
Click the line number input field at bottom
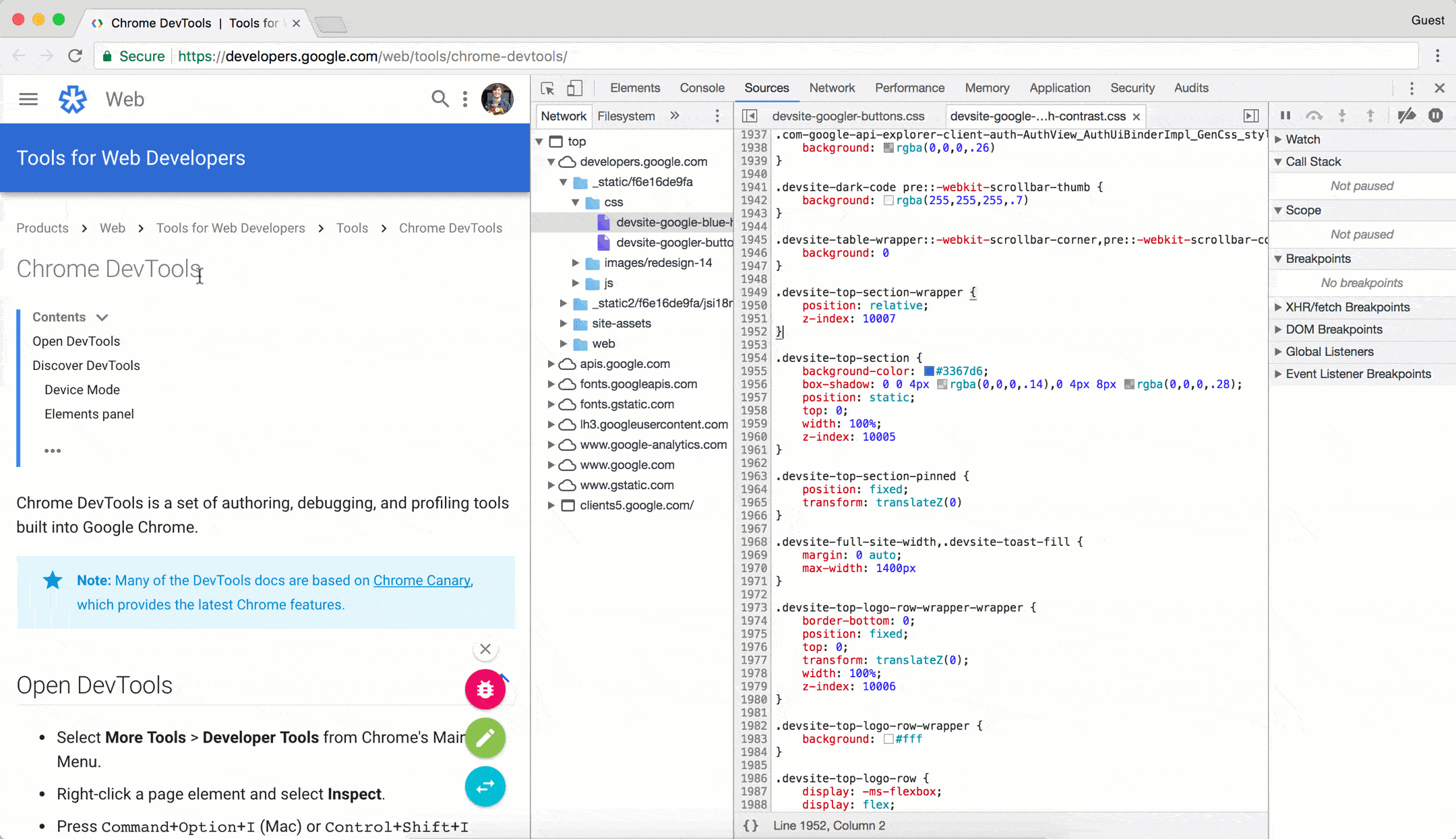click(x=829, y=824)
